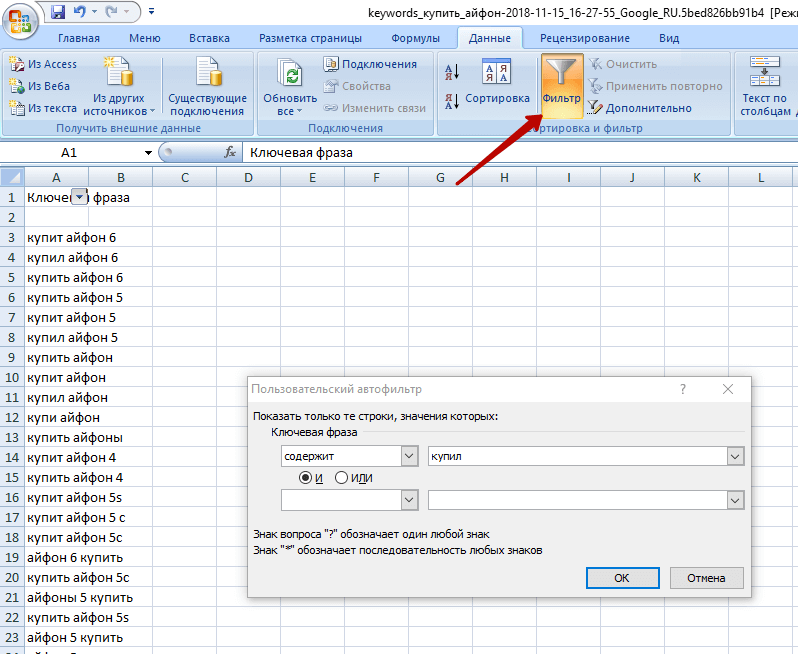Open the Existing Connections icon
Viewport: 798px width, 654px height.
click(207, 75)
